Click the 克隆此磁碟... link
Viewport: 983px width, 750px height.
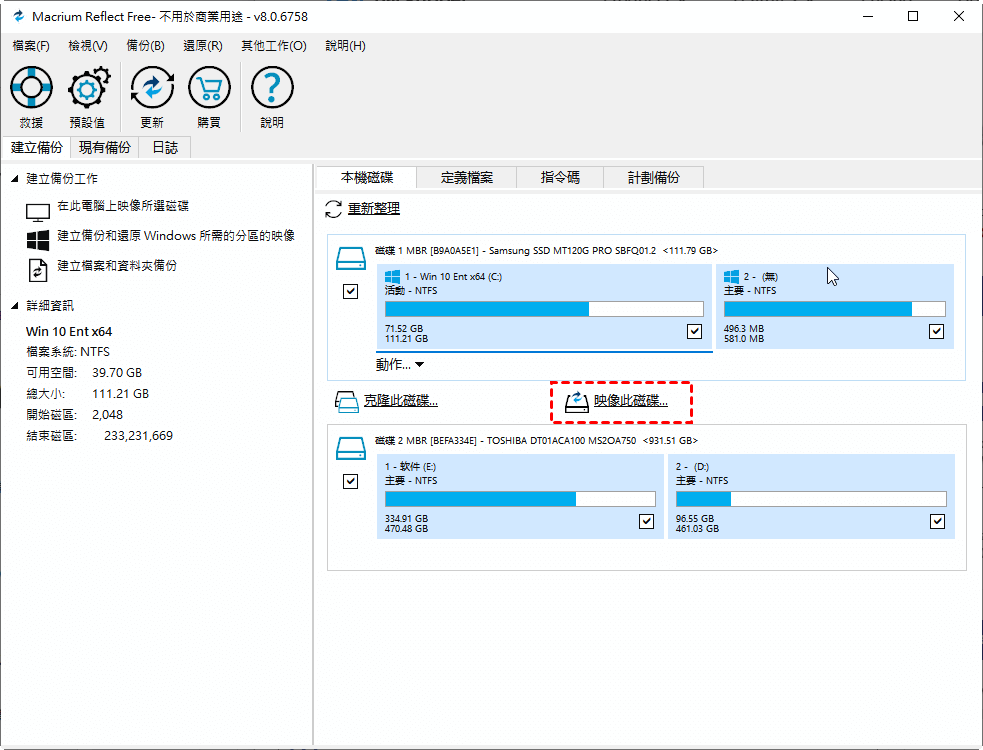(401, 401)
